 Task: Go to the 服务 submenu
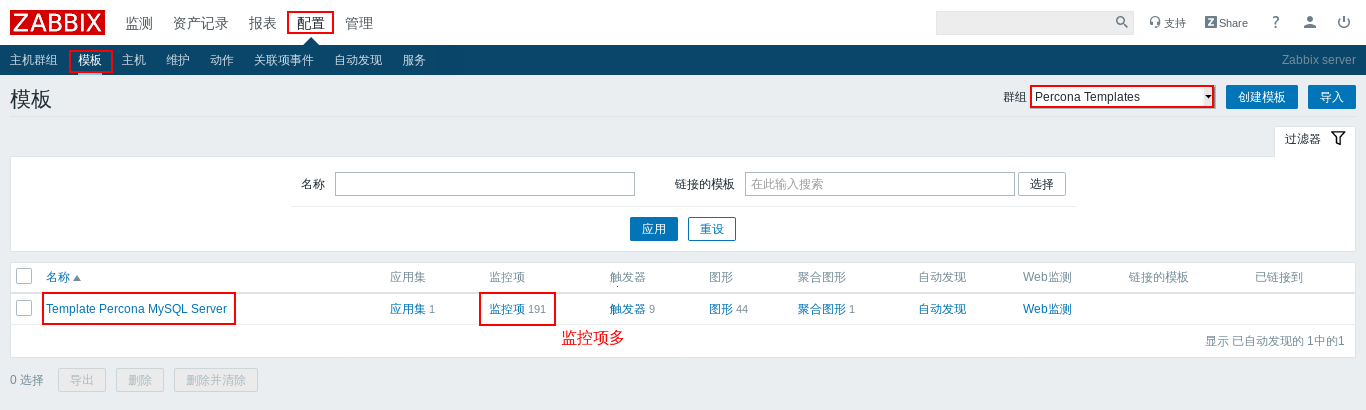click(x=414, y=60)
